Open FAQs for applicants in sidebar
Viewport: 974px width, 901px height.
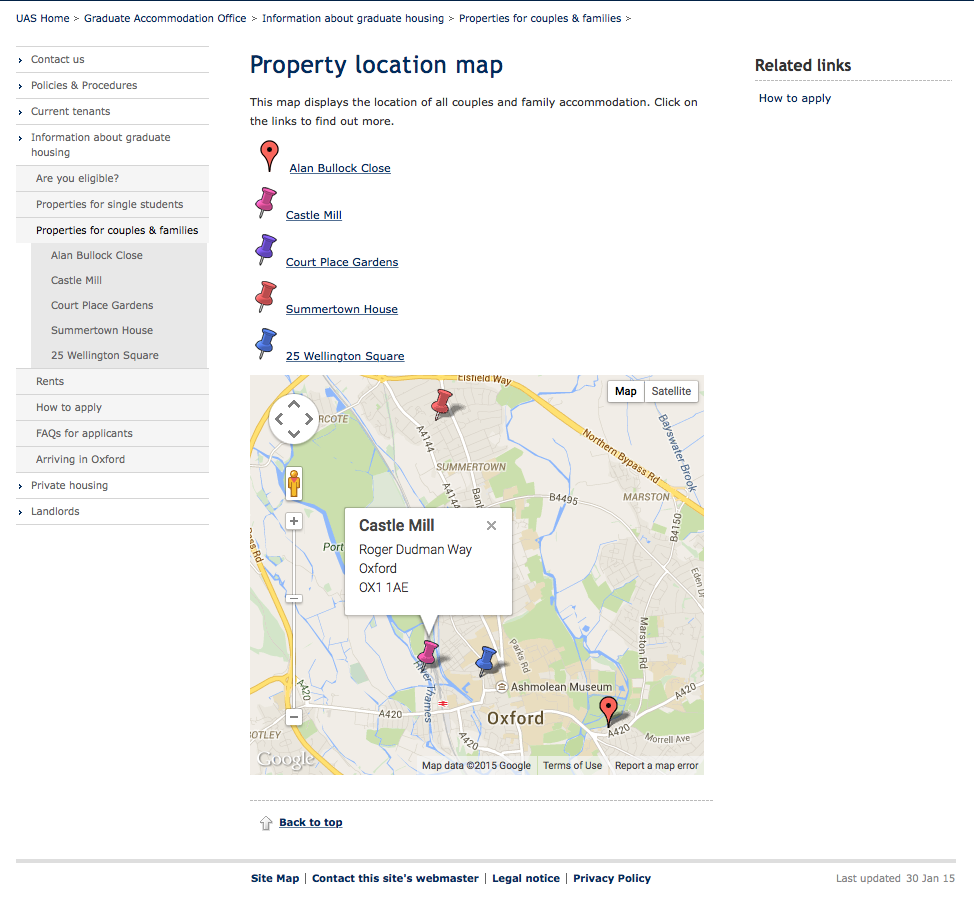click(84, 434)
